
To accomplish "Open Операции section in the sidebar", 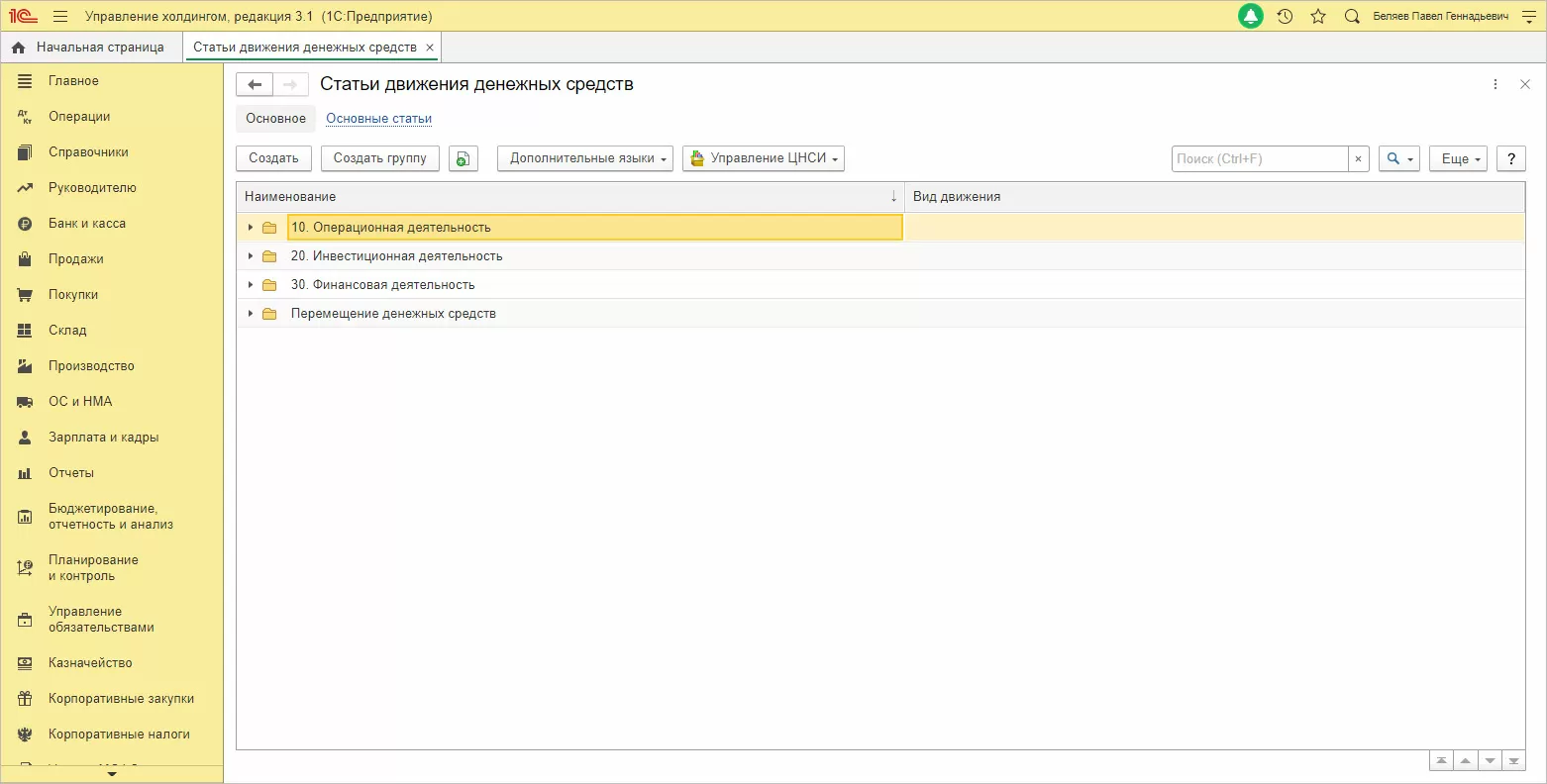I will pyautogui.click(x=79, y=117).
